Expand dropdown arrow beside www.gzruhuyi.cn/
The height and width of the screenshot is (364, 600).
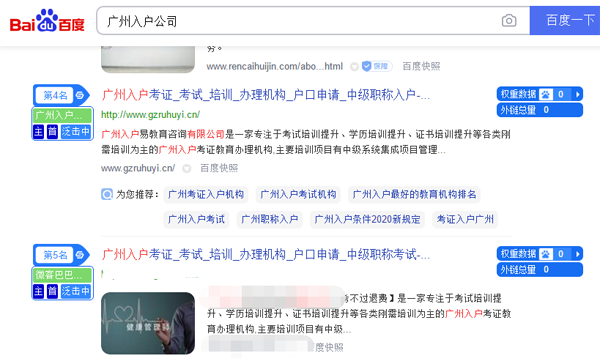pos(186,168)
